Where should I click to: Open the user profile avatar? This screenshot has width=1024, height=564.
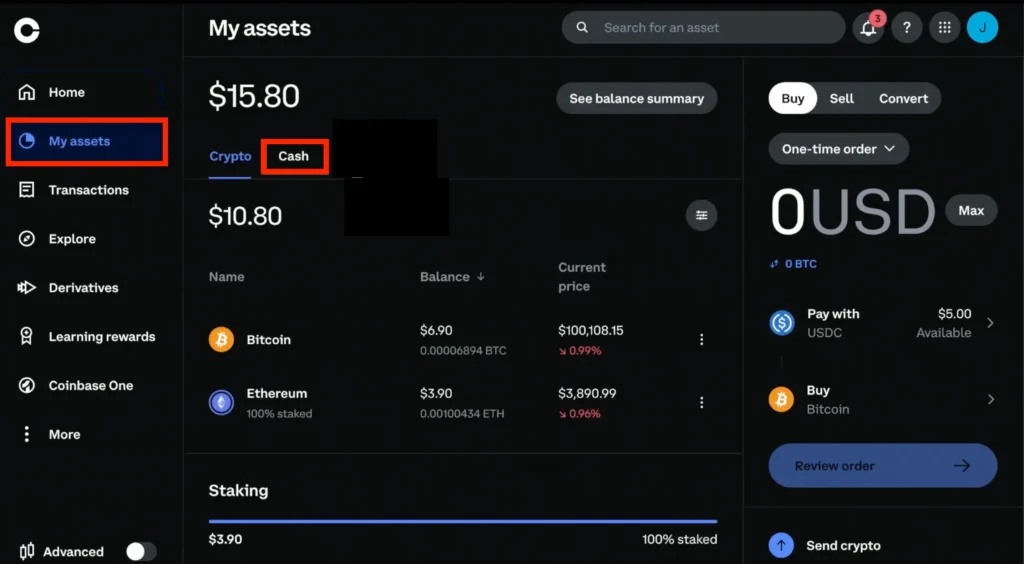click(982, 28)
